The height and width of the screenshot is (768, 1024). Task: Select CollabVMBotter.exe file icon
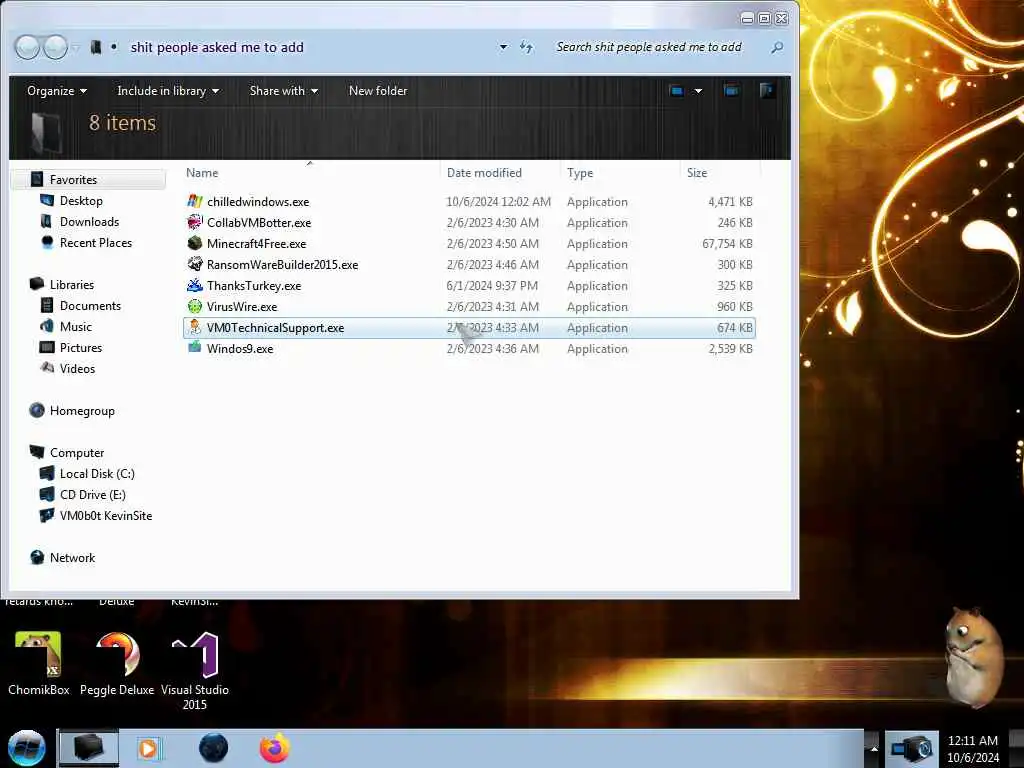195,222
